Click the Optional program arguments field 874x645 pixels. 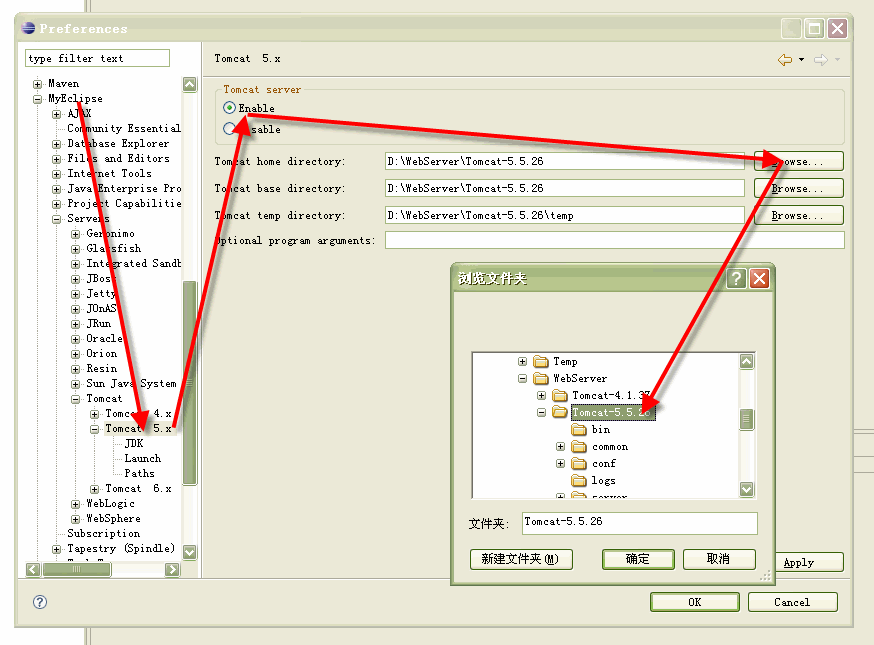pos(614,240)
